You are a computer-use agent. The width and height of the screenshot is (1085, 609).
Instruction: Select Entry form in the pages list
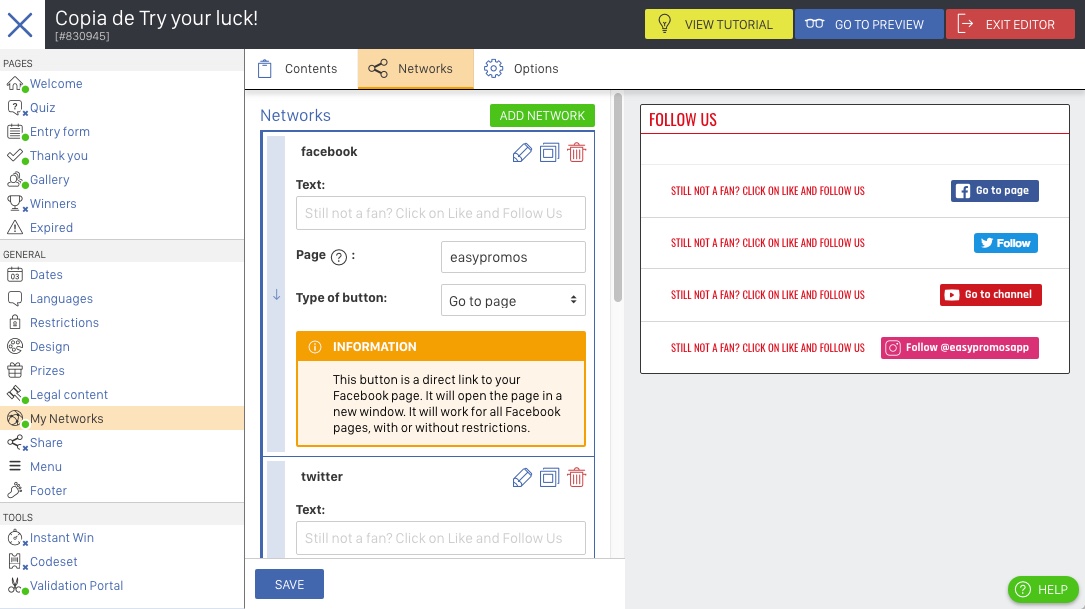pos(60,131)
